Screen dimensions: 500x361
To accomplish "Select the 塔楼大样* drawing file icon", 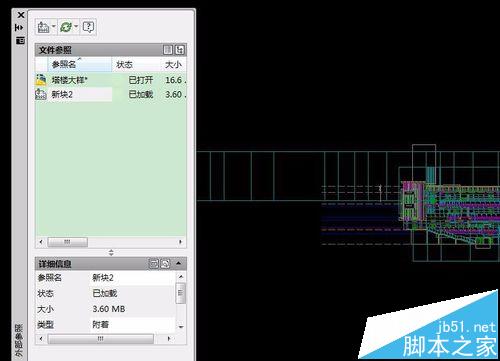I will tap(41, 80).
